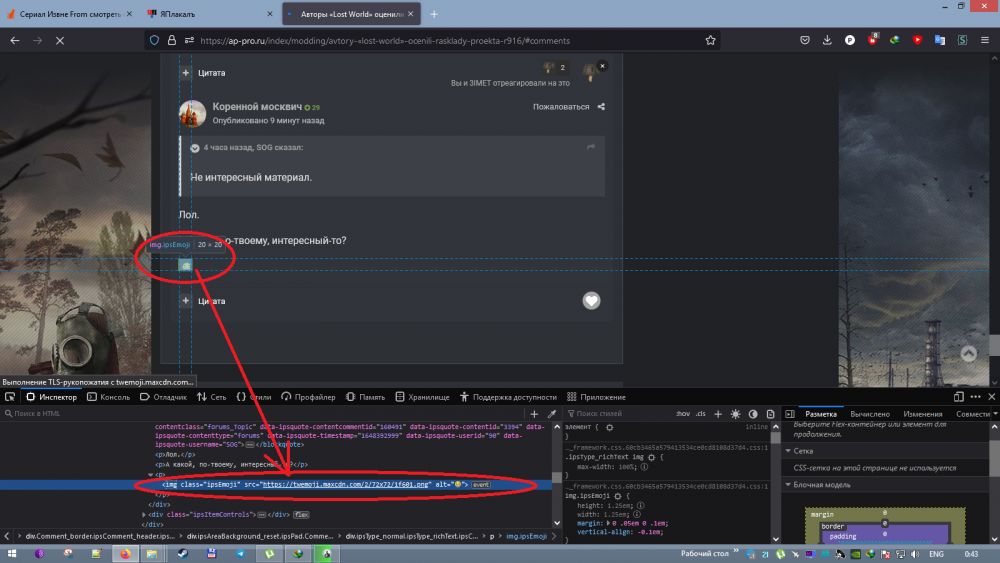Stop page loading with X button

click(x=59, y=41)
